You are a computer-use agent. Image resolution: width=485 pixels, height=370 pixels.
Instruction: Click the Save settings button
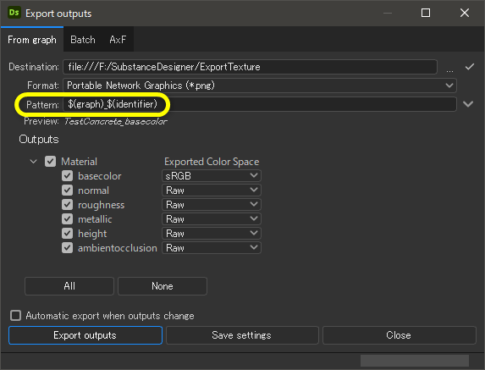click(242, 335)
